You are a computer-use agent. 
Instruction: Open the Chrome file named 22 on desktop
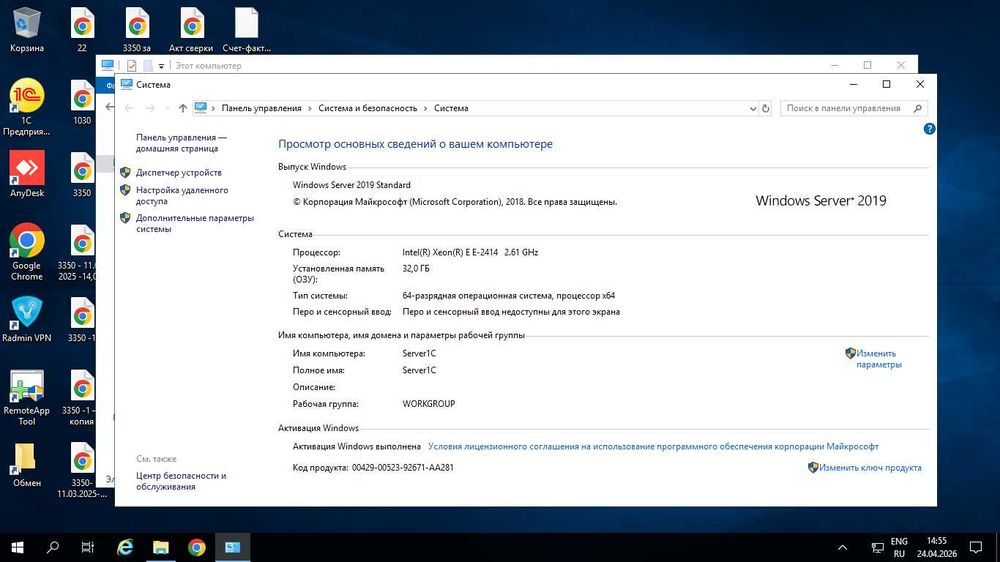(82, 29)
